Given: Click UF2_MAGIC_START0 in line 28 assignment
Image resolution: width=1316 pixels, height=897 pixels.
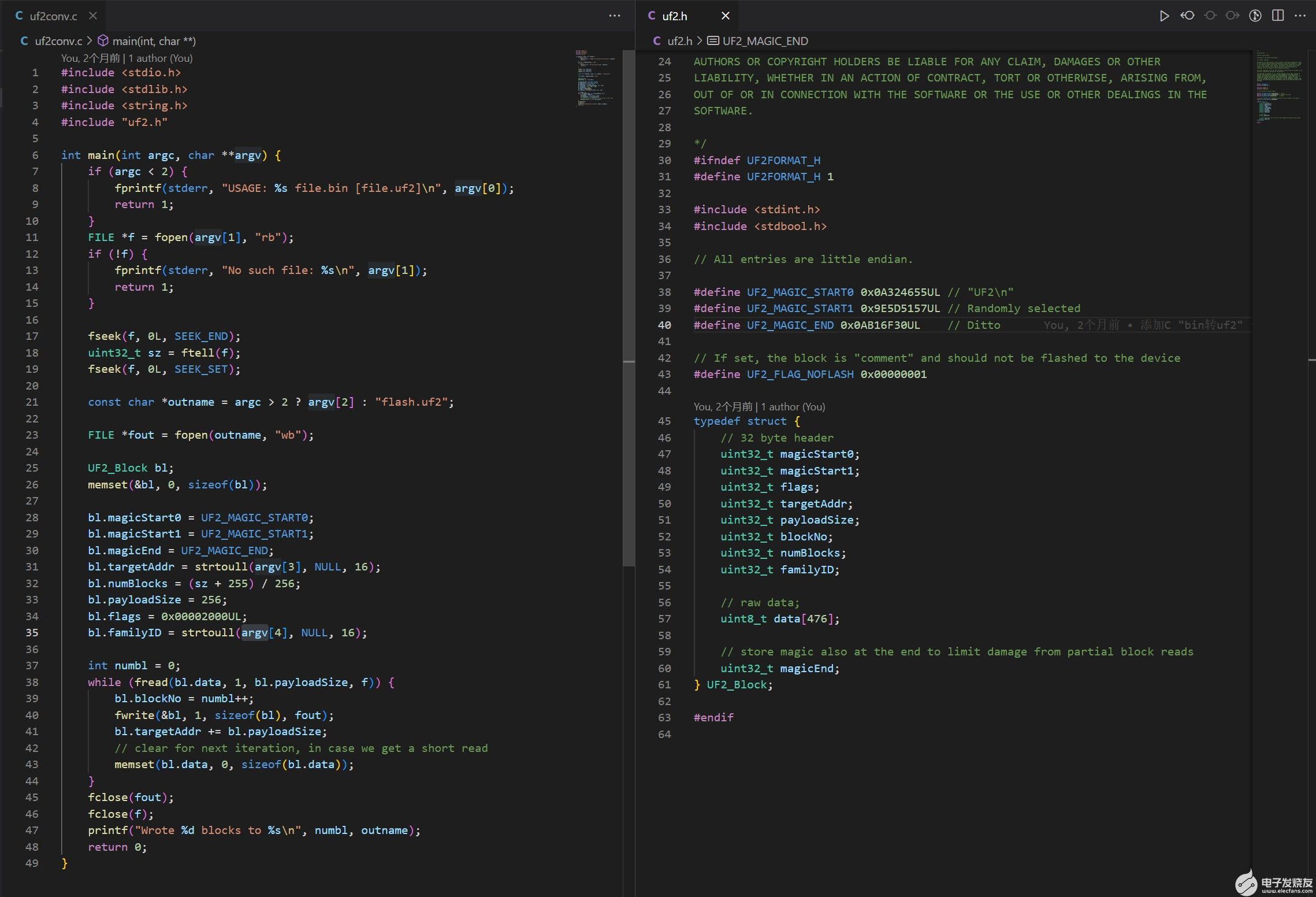Looking at the screenshot, I should [x=254, y=517].
